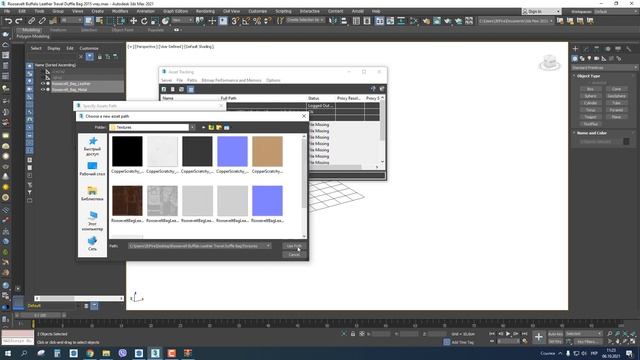Open Render Setup teapot icon
Image resolution: width=640 pixels, height=360 pixels.
point(426,21)
